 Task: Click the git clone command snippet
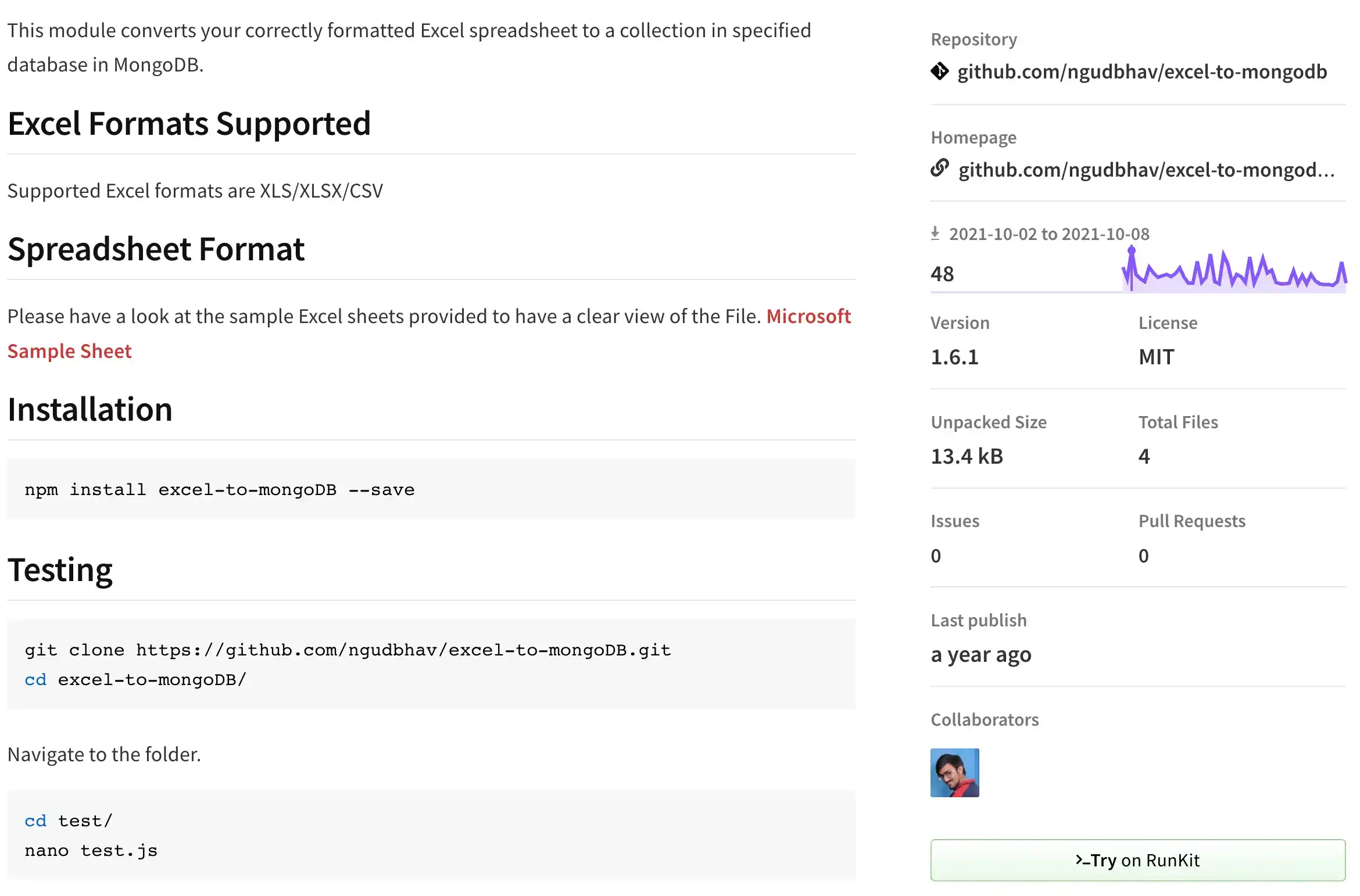pyautogui.click(x=348, y=649)
